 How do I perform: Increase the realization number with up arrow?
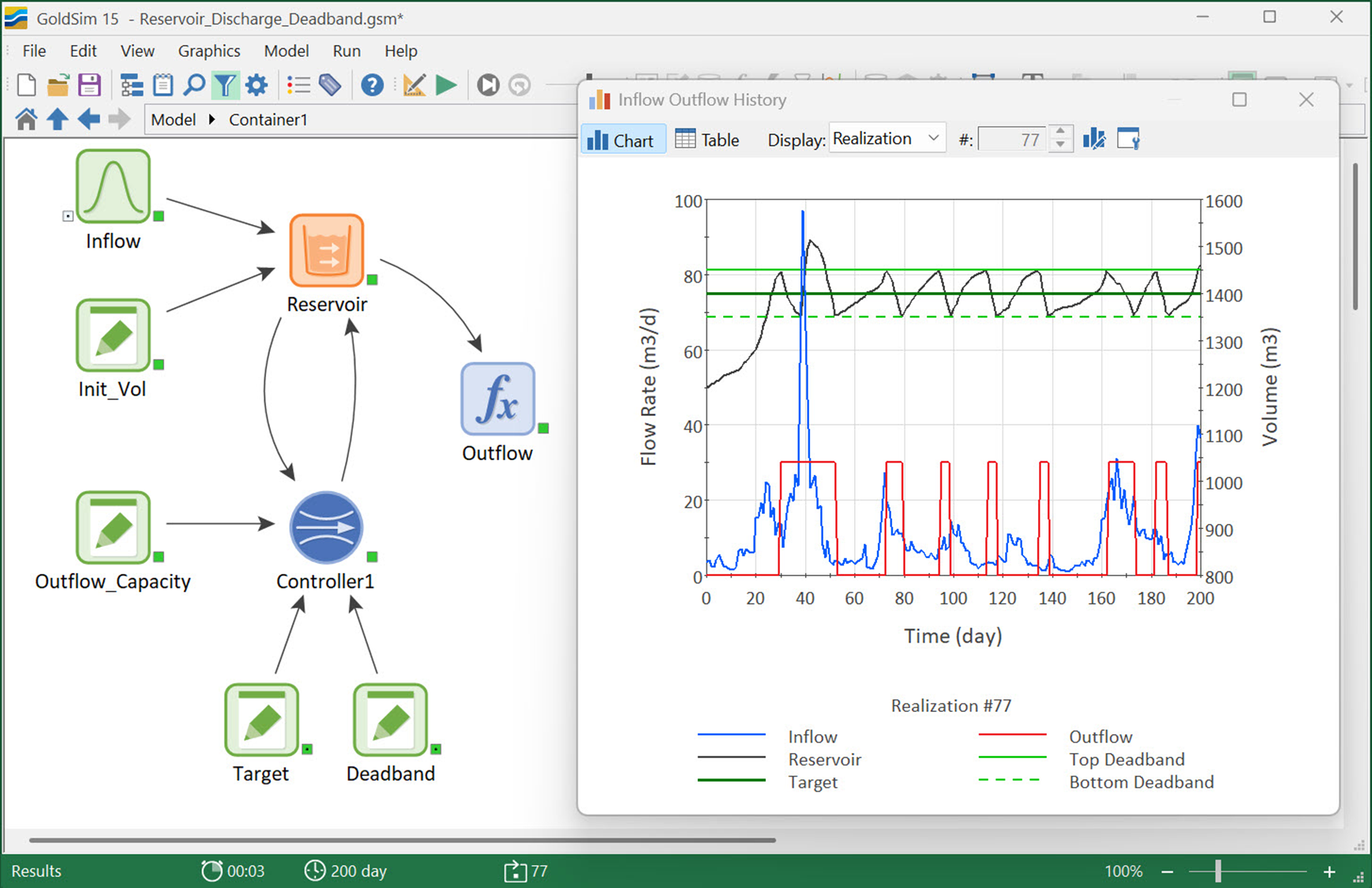click(x=1061, y=133)
